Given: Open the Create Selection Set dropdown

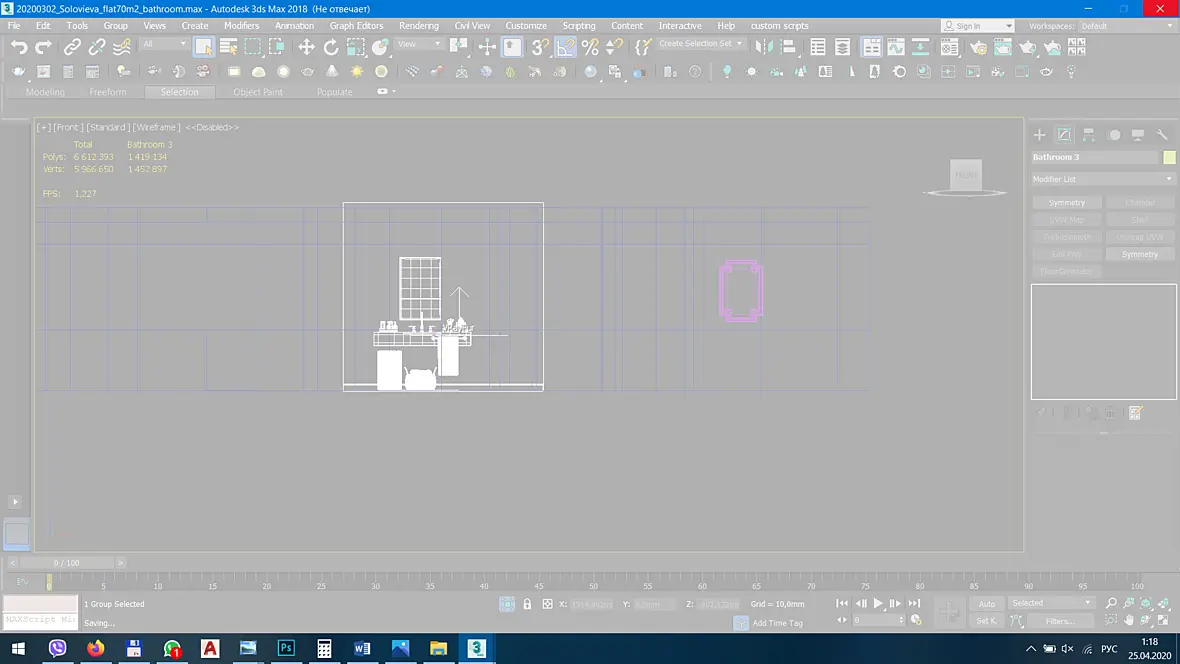Looking at the screenshot, I should (x=700, y=44).
